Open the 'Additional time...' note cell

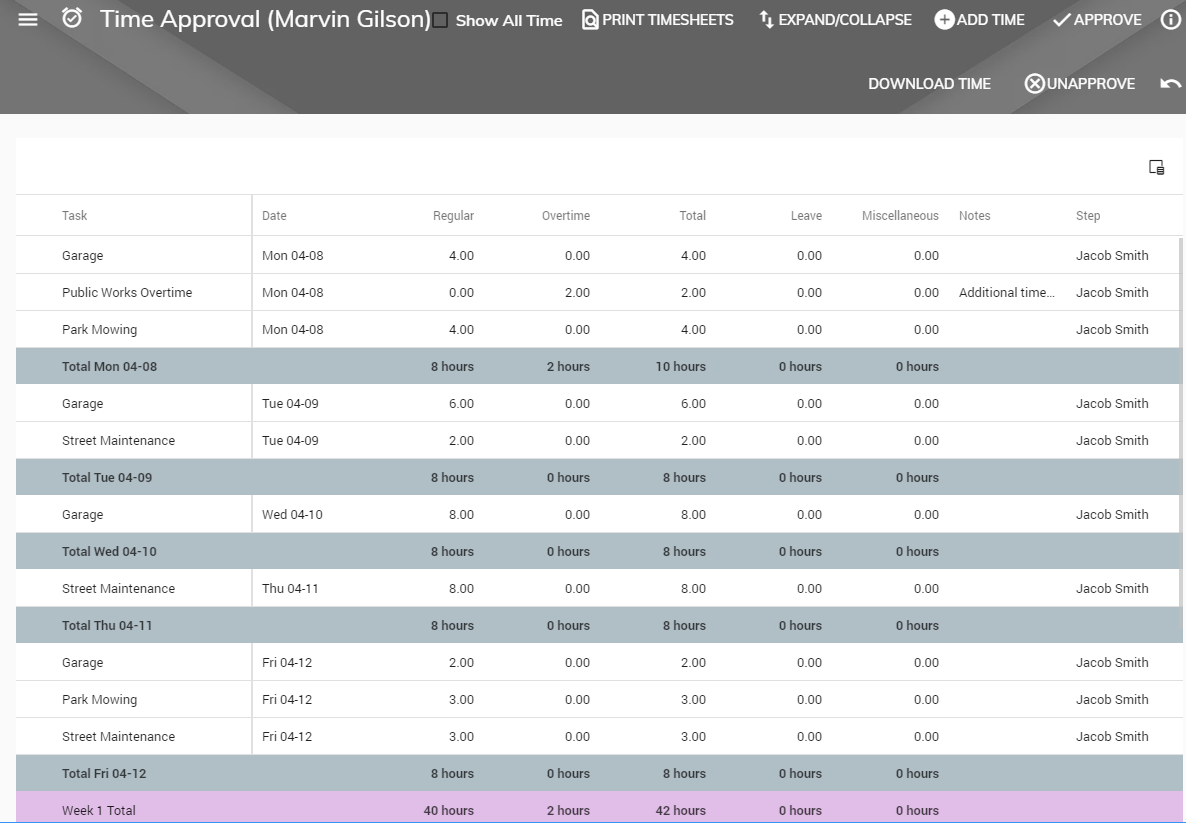(x=1006, y=293)
